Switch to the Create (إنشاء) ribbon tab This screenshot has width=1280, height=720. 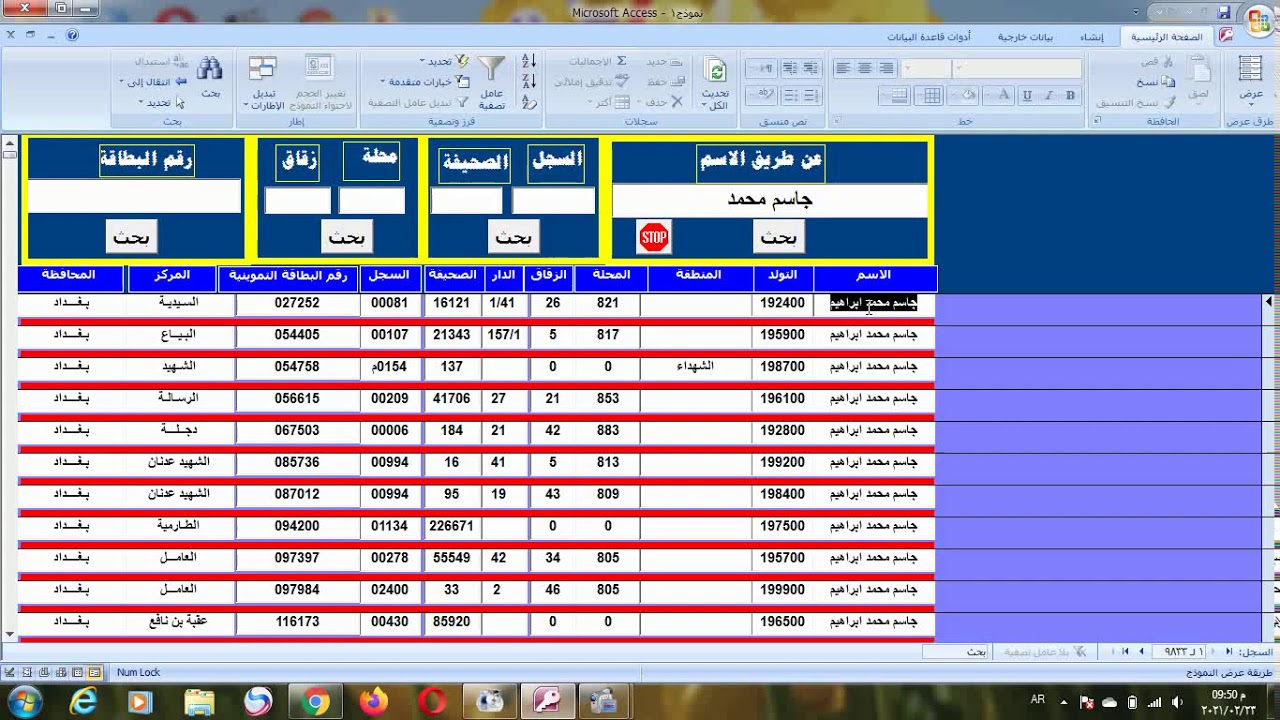pyautogui.click(x=1091, y=37)
